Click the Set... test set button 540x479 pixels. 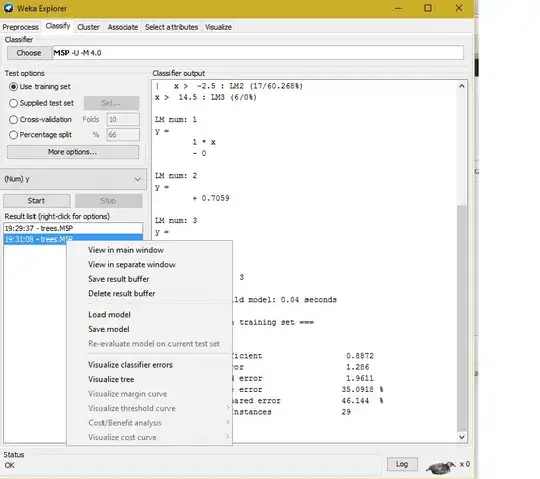coord(111,103)
